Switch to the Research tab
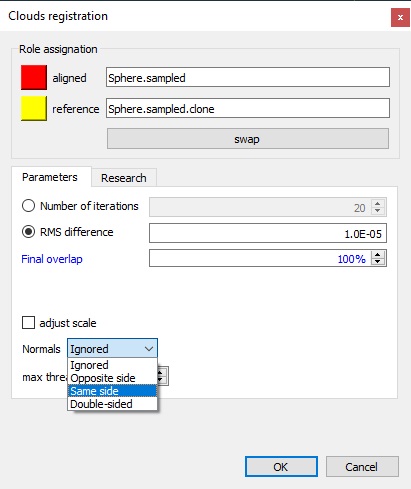This screenshot has width=411, height=489. [x=124, y=178]
